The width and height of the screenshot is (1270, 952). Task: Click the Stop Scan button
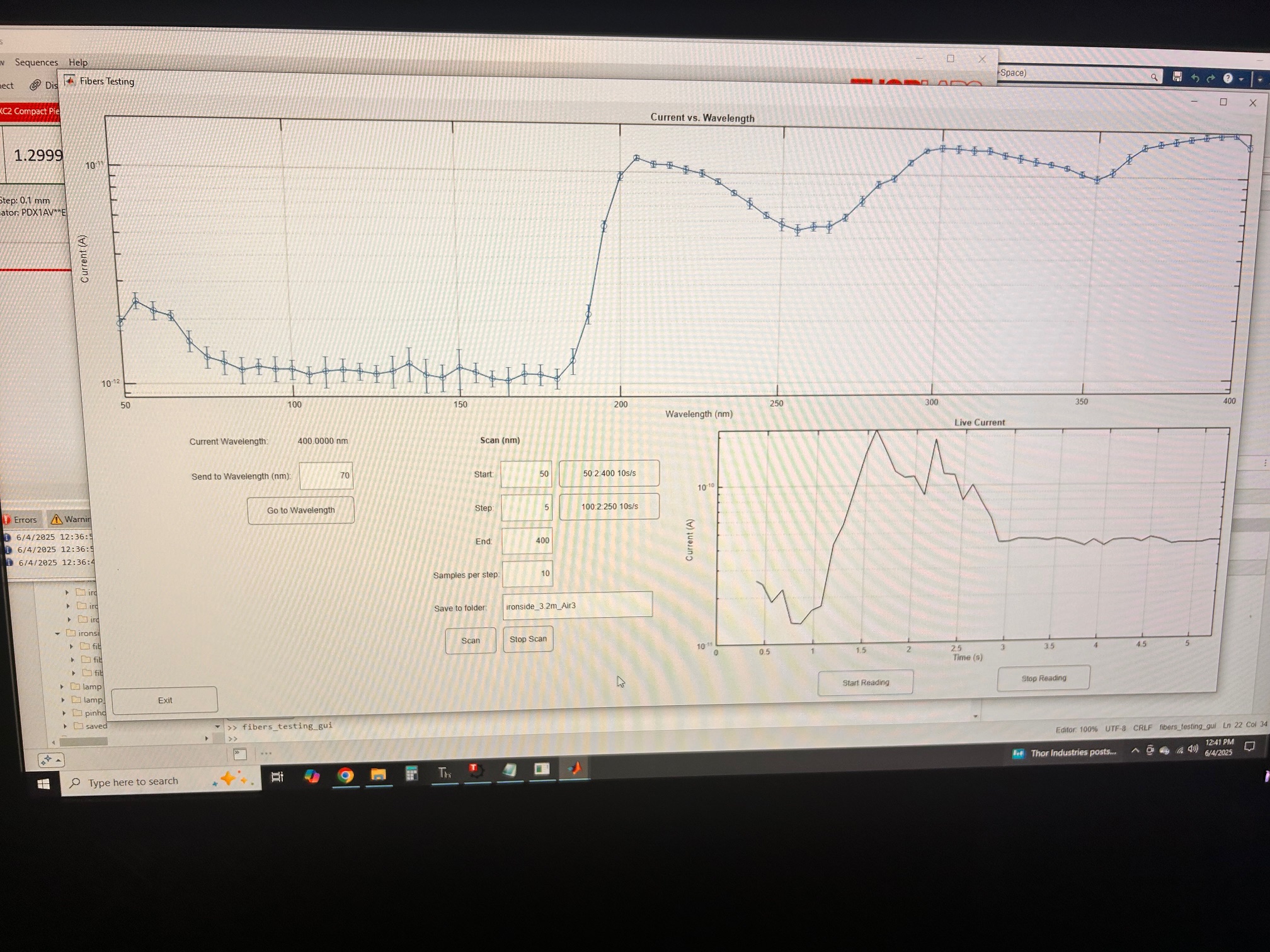point(528,639)
